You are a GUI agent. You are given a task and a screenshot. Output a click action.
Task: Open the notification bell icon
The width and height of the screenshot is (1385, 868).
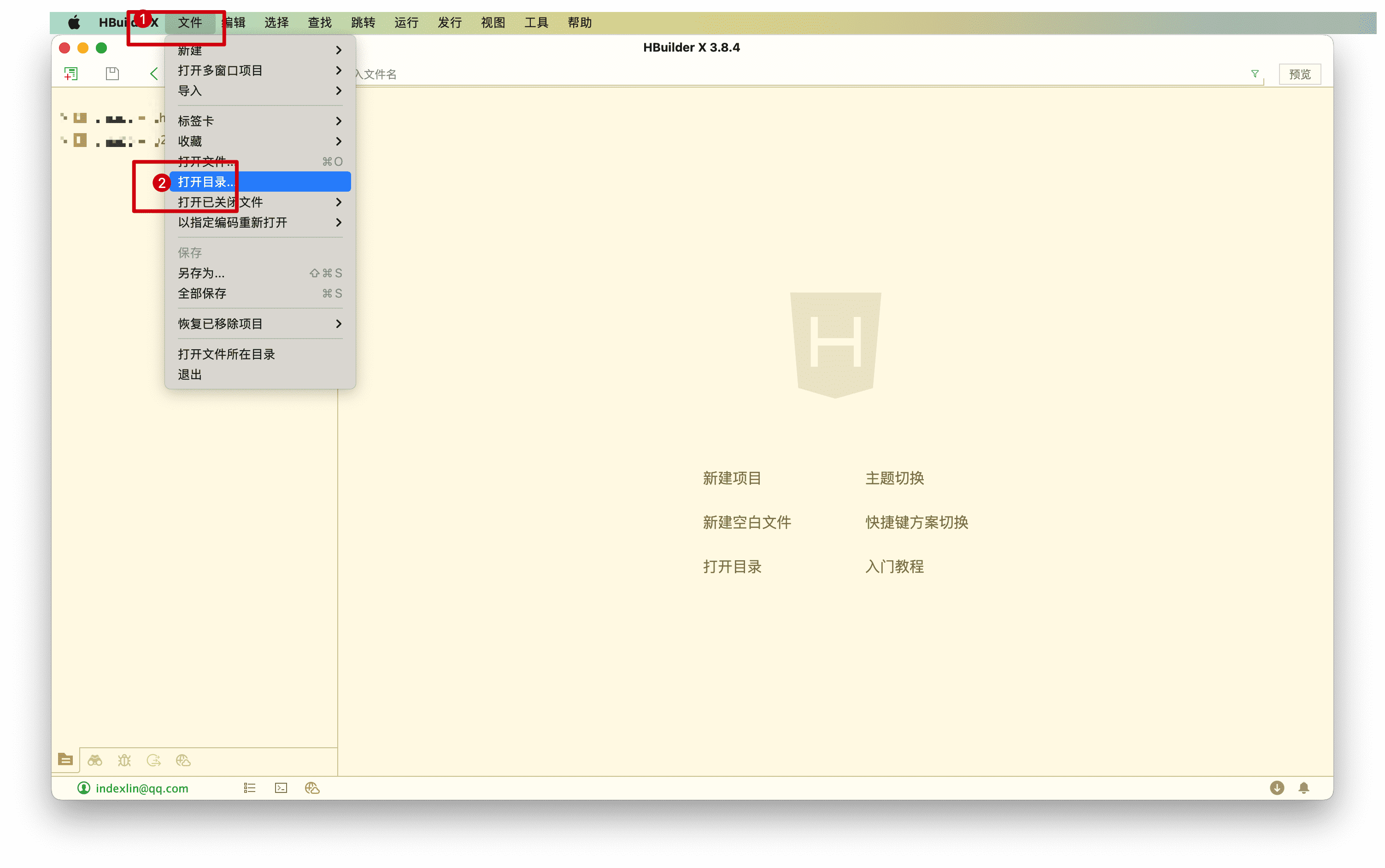1303,788
